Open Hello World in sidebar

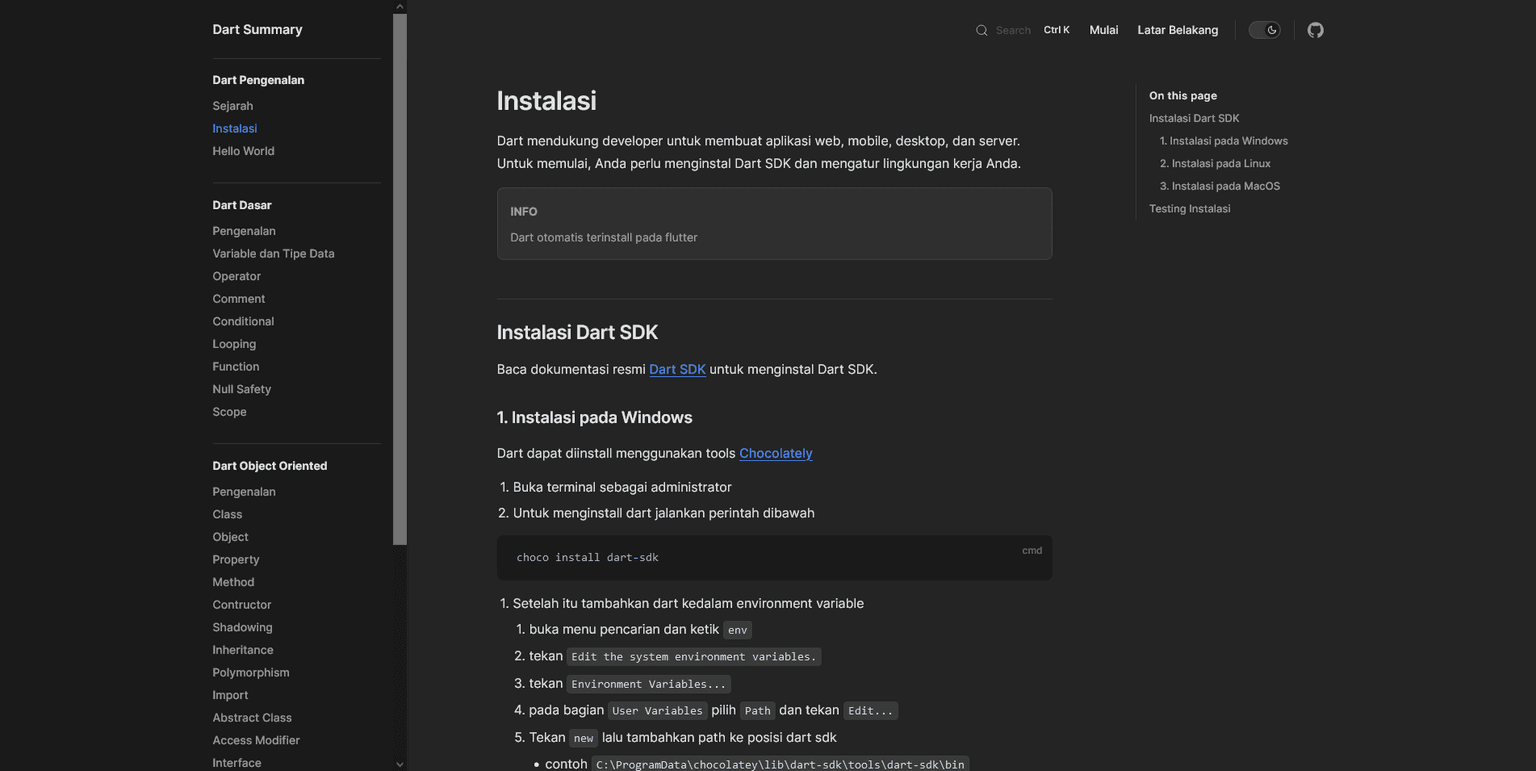tap(243, 151)
